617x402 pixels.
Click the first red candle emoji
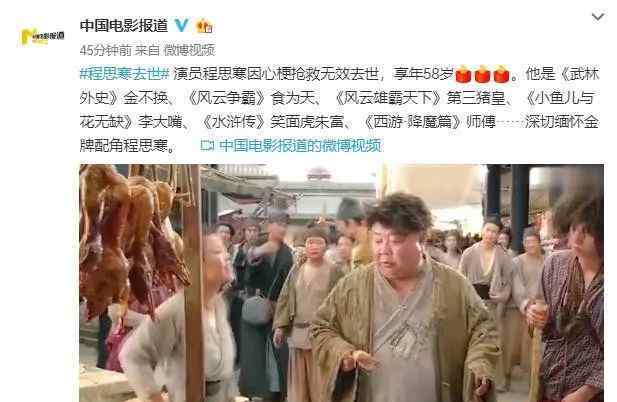(x=463, y=74)
